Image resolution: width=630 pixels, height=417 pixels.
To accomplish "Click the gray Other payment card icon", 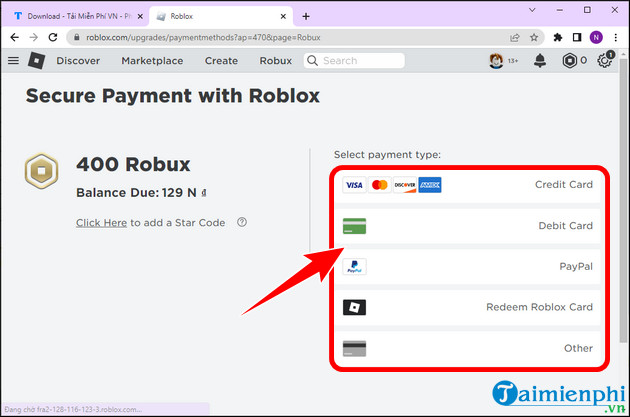I will point(354,348).
